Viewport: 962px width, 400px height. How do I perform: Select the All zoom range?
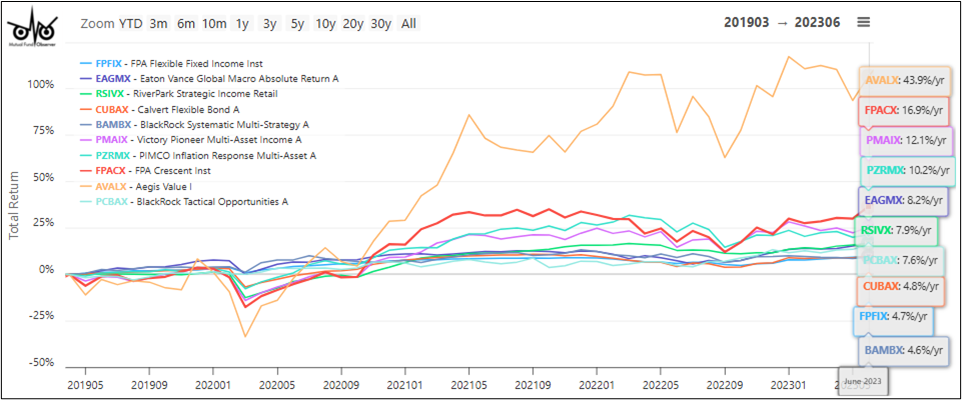click(x=408, y=23)
